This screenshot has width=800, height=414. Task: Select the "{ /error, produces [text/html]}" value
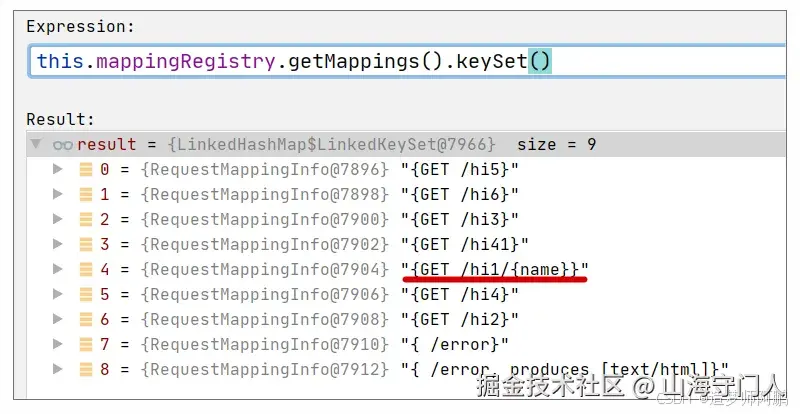click(565, 370)
